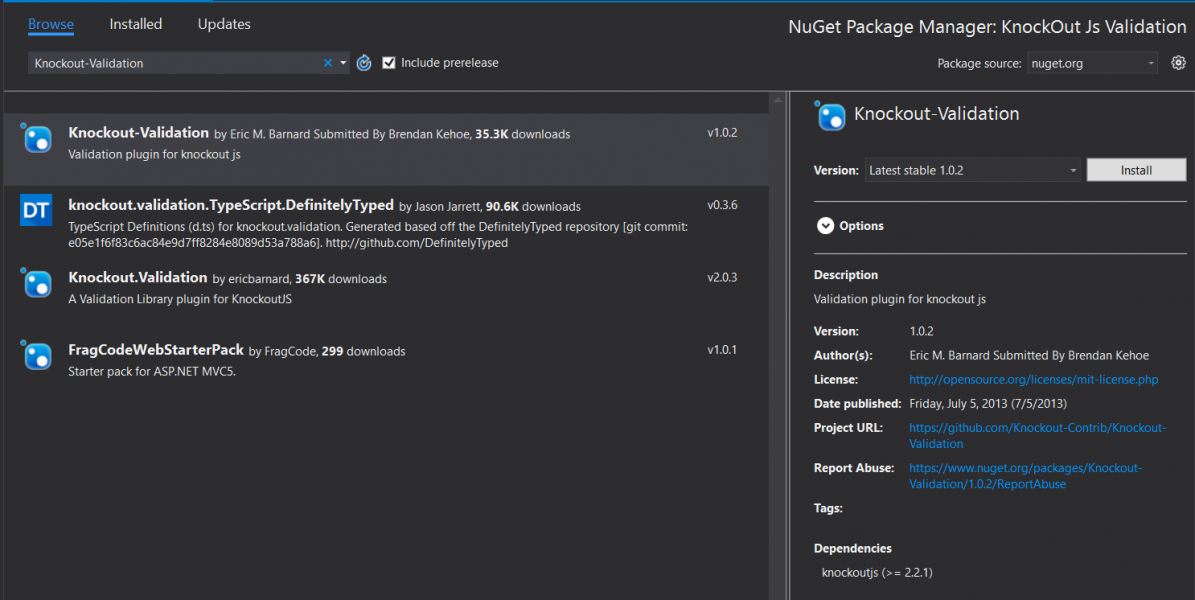The width and height of the screenshot is (1195, 600).
Task: Open the Package source nuget.org dropdown
Action: pyautogui.click(x=1092, y=63)
